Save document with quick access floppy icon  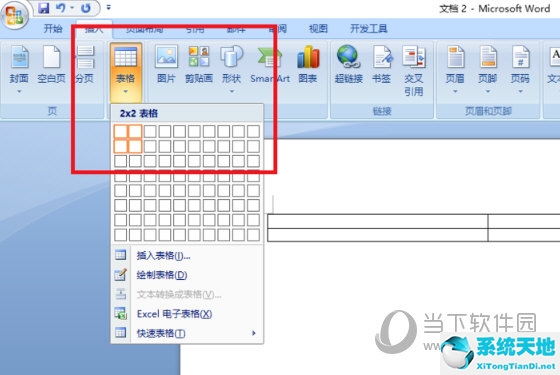[x=44, y=8]
